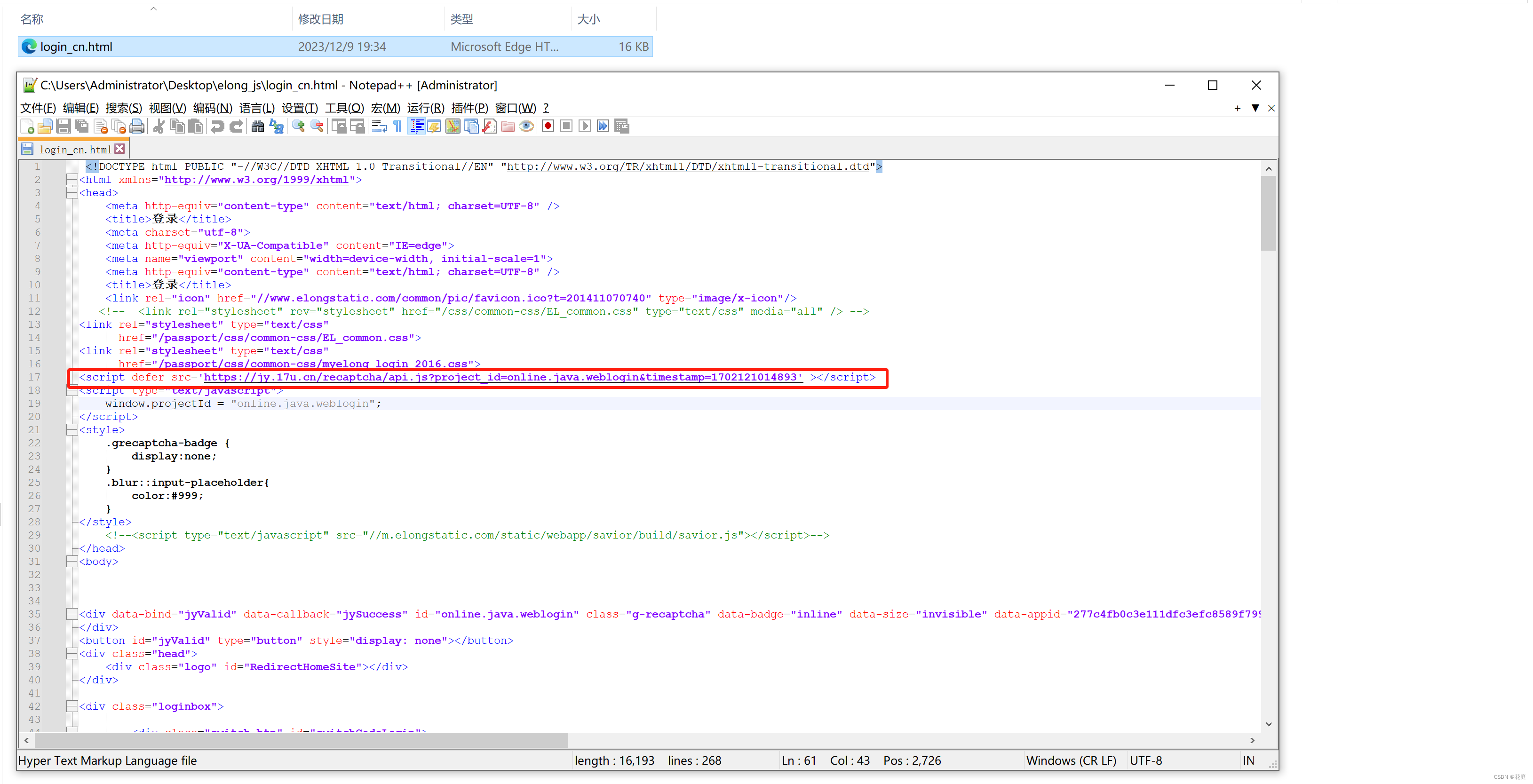This screenshot has width=1533, height=784.
Task: Click the Print toolbar icon
Action: [137, 126]
